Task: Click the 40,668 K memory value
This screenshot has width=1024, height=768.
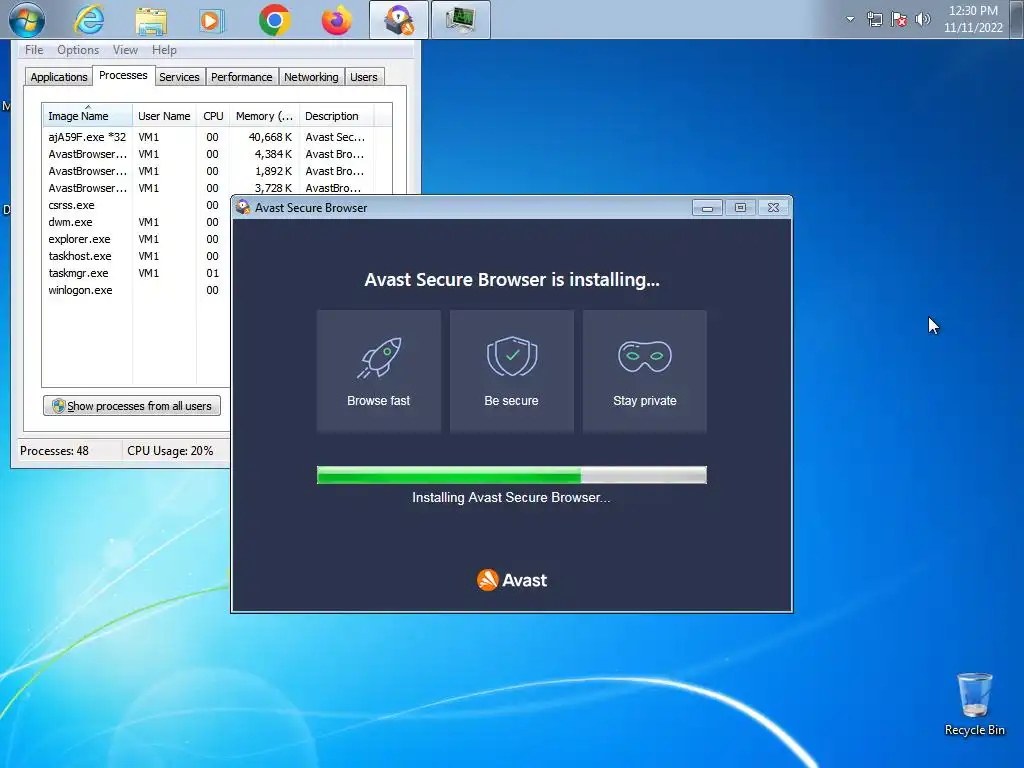Action: tap(270, 137)
